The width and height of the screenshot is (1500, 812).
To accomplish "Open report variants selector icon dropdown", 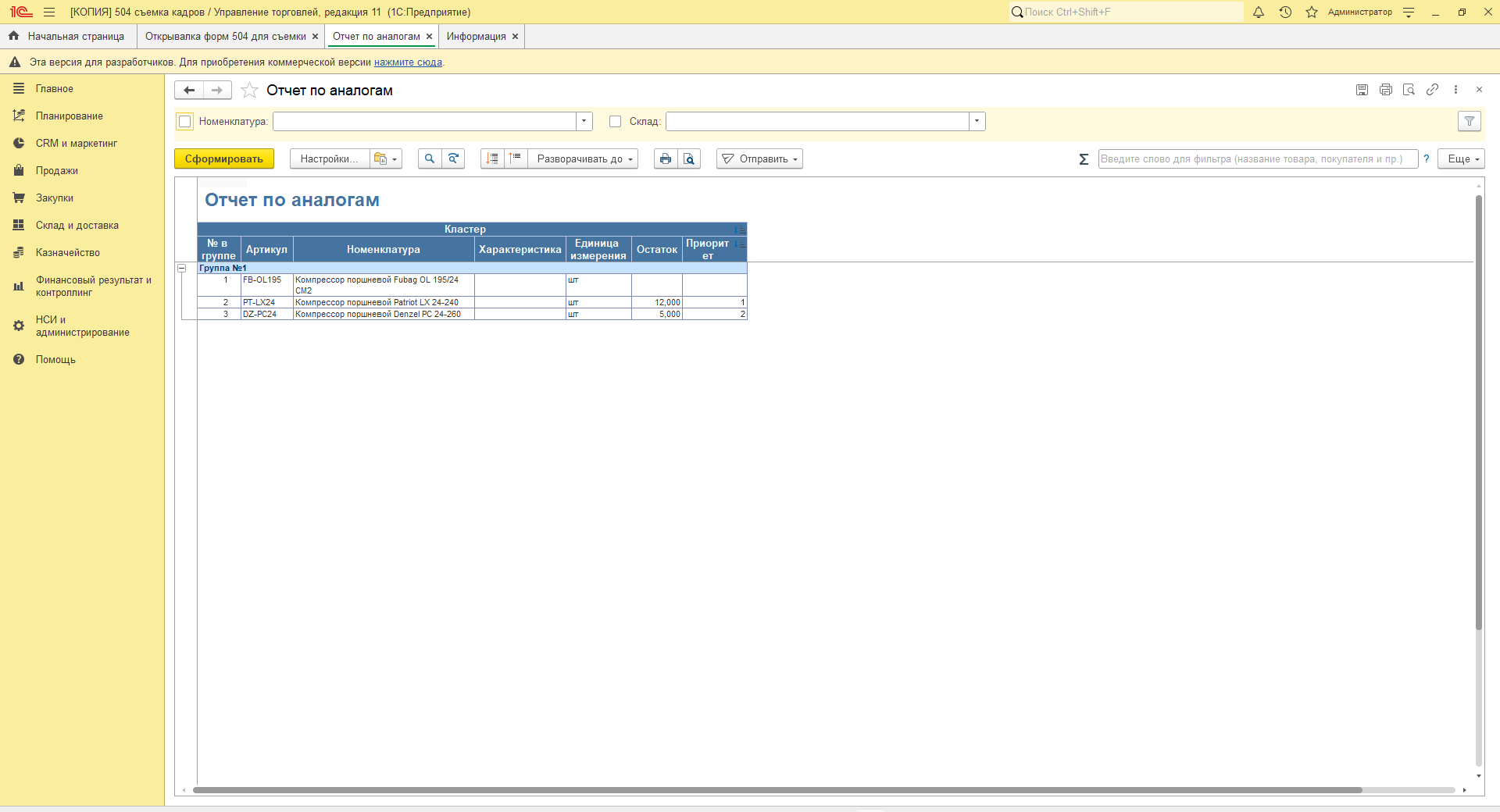I will click(x=386, y=158).
